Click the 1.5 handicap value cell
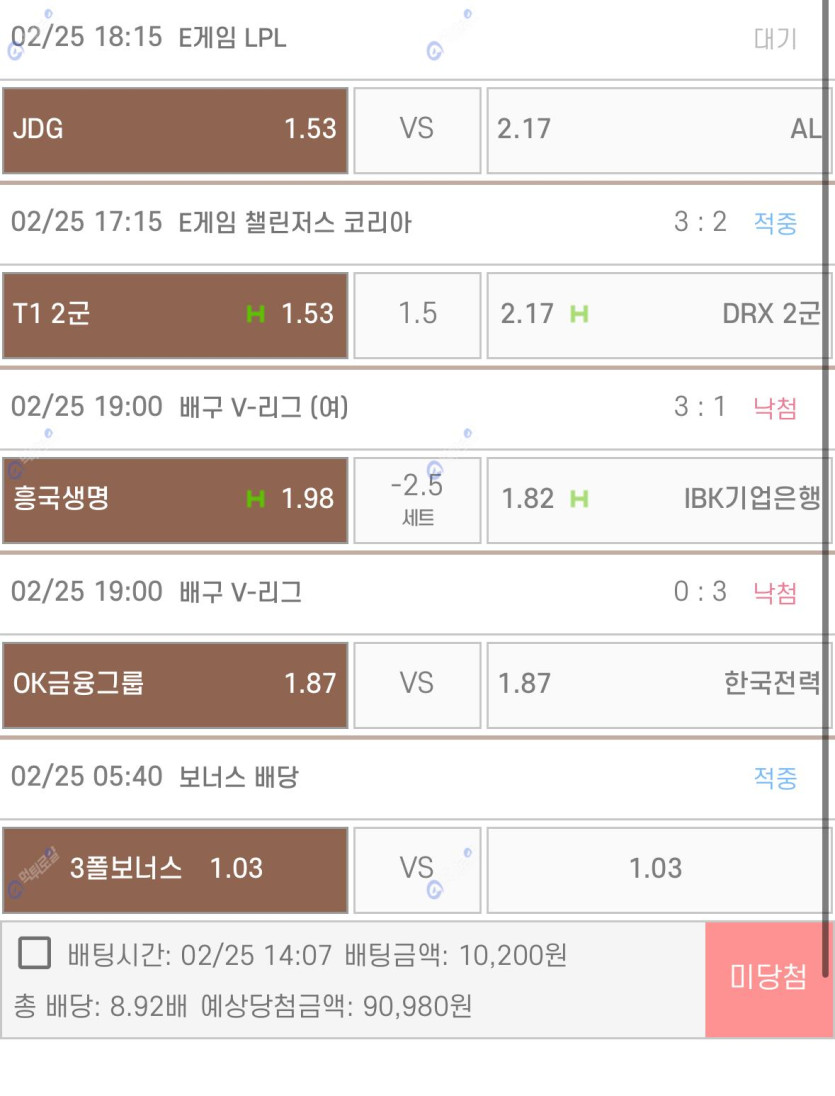This screenshot has height=1096, width=835. click(x=417, y=315)
